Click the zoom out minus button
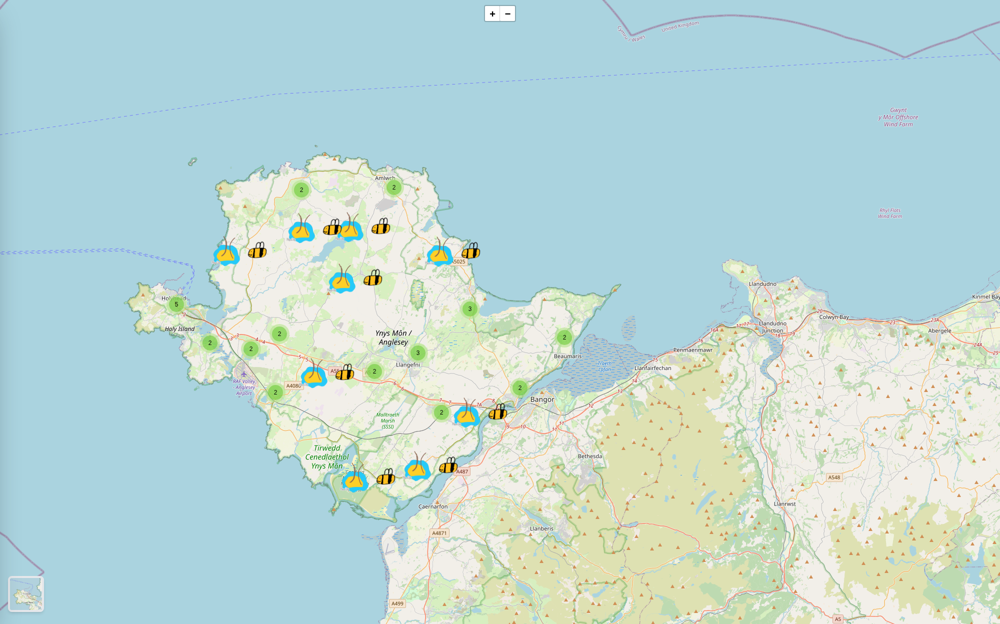The height and width of the screenshot is (624, 1000). tap(508, 14)
